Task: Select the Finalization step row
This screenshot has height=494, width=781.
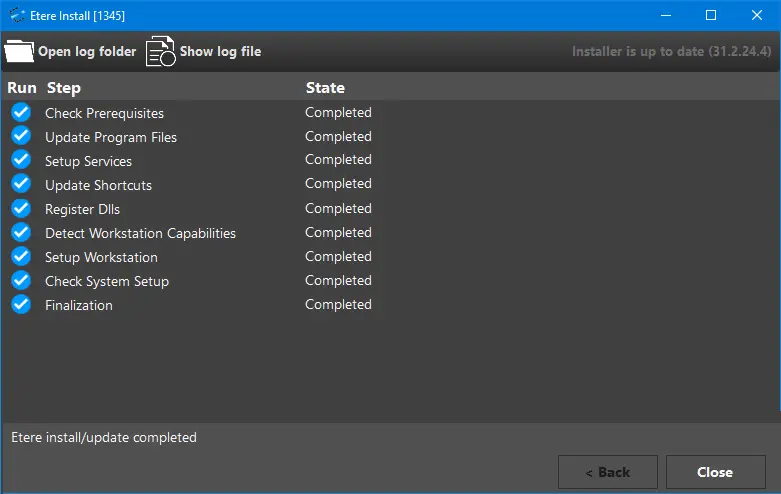Action: (79, 306)
